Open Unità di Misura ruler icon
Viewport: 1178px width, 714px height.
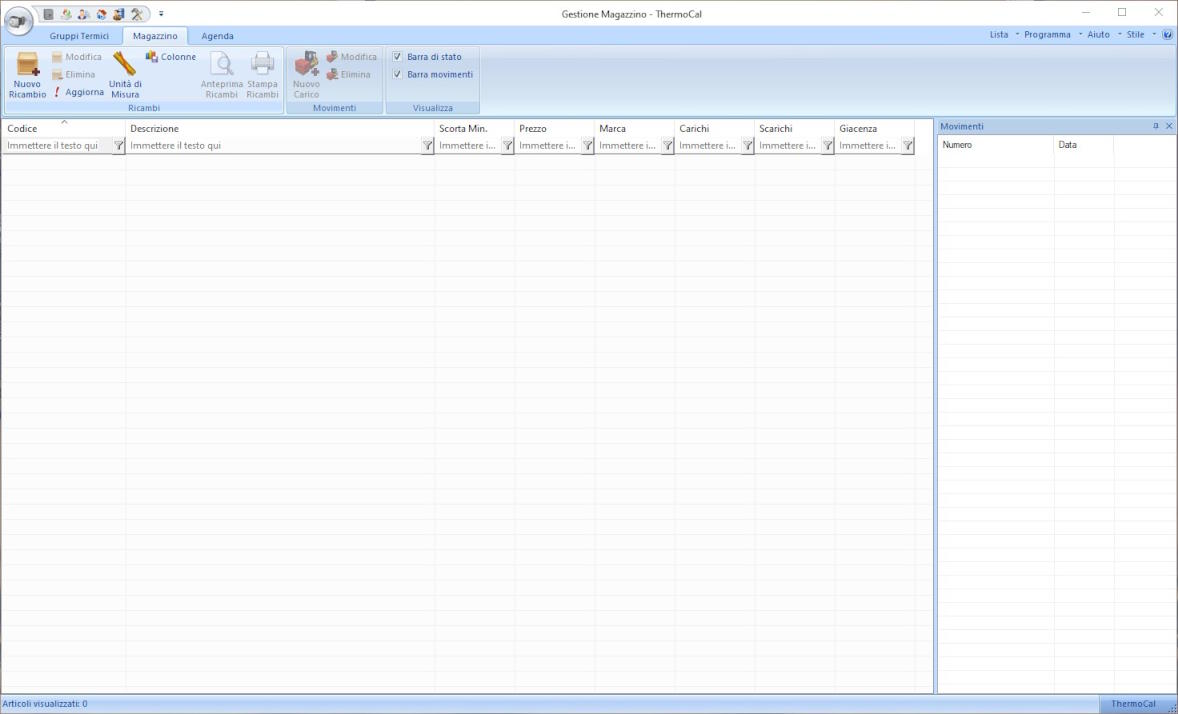(124, 65)
